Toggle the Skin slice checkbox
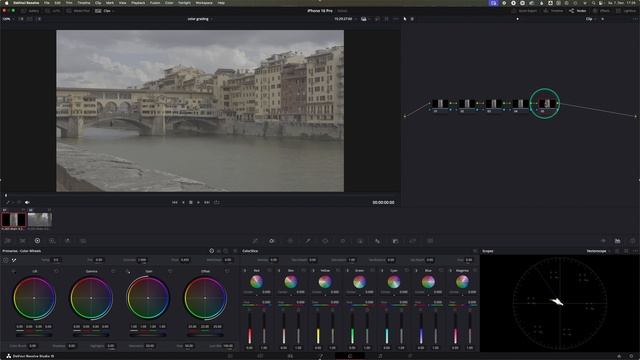The width and height of the screenshot is (640, 360). point(279,271)
